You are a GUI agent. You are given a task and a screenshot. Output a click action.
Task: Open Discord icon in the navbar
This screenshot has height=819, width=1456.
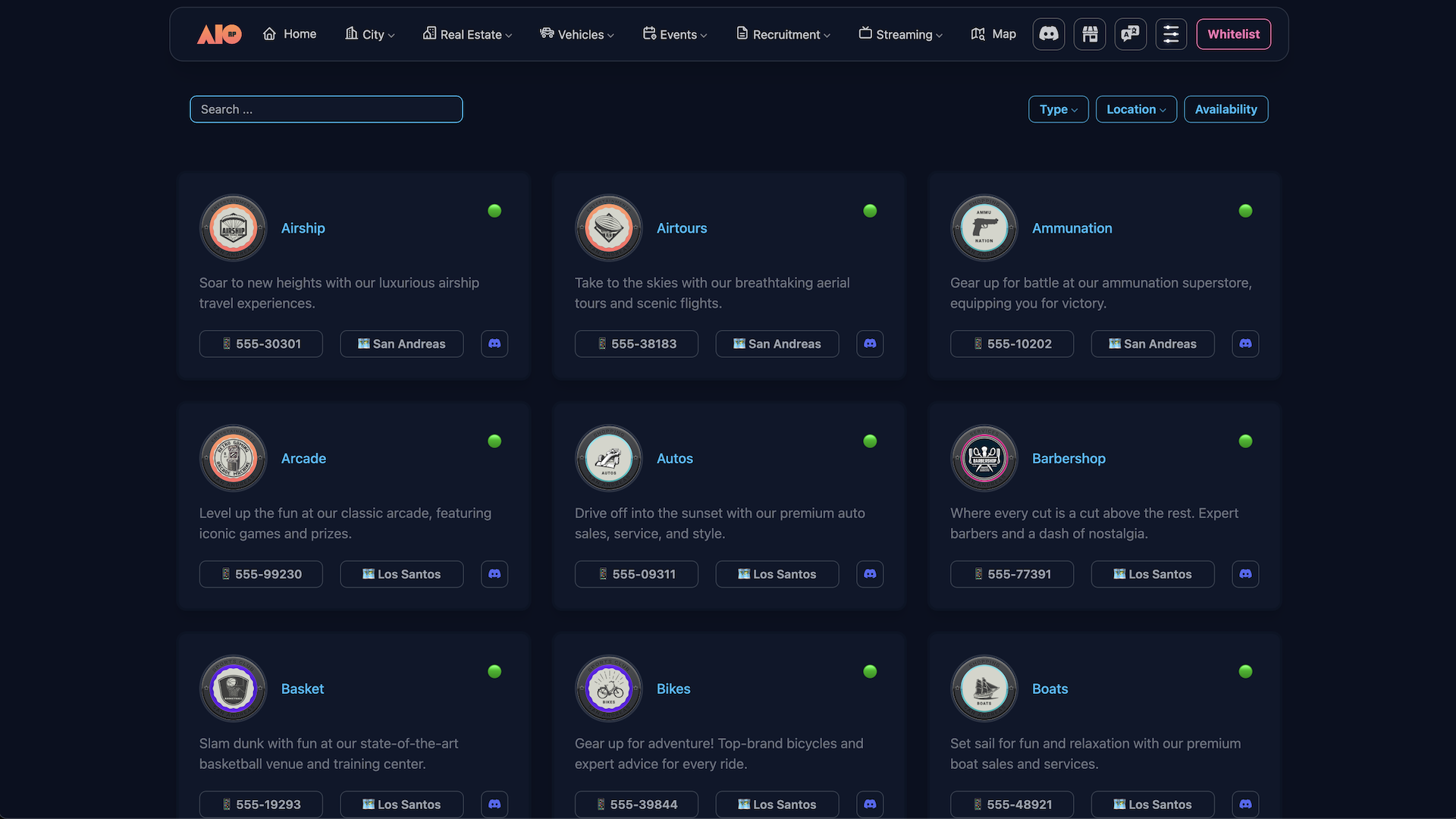(x=1049, y=34)
